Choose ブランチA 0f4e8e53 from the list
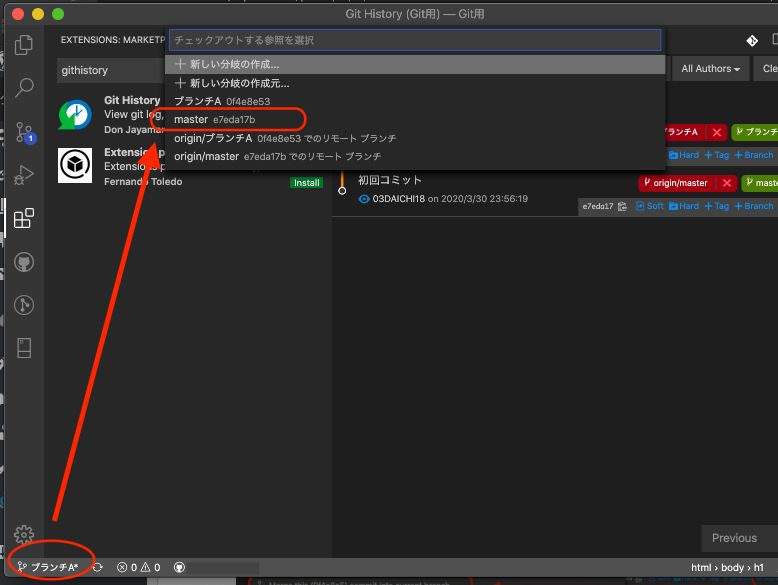This screenshot has width=778, height=585. (x=415, y=101)
